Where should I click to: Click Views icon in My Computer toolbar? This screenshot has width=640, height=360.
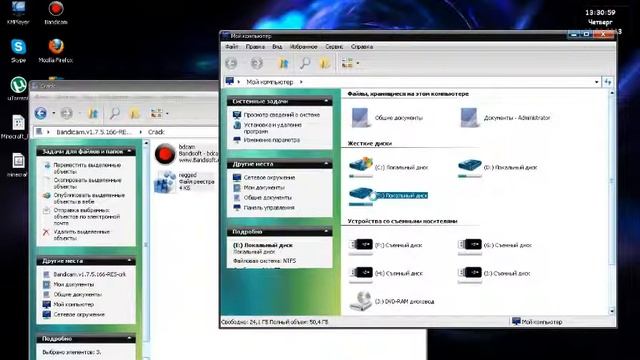347,63
